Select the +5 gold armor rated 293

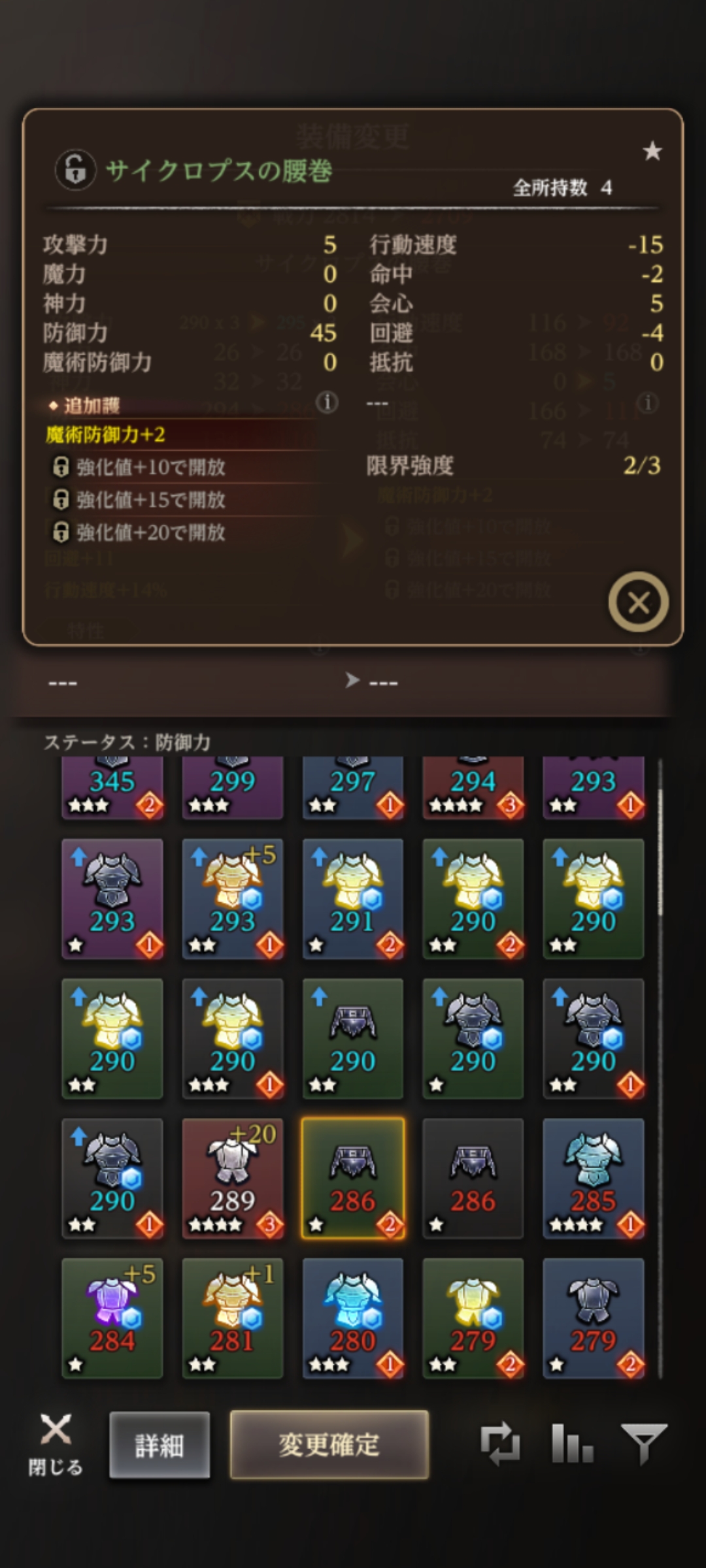click(x=233, y=899)
